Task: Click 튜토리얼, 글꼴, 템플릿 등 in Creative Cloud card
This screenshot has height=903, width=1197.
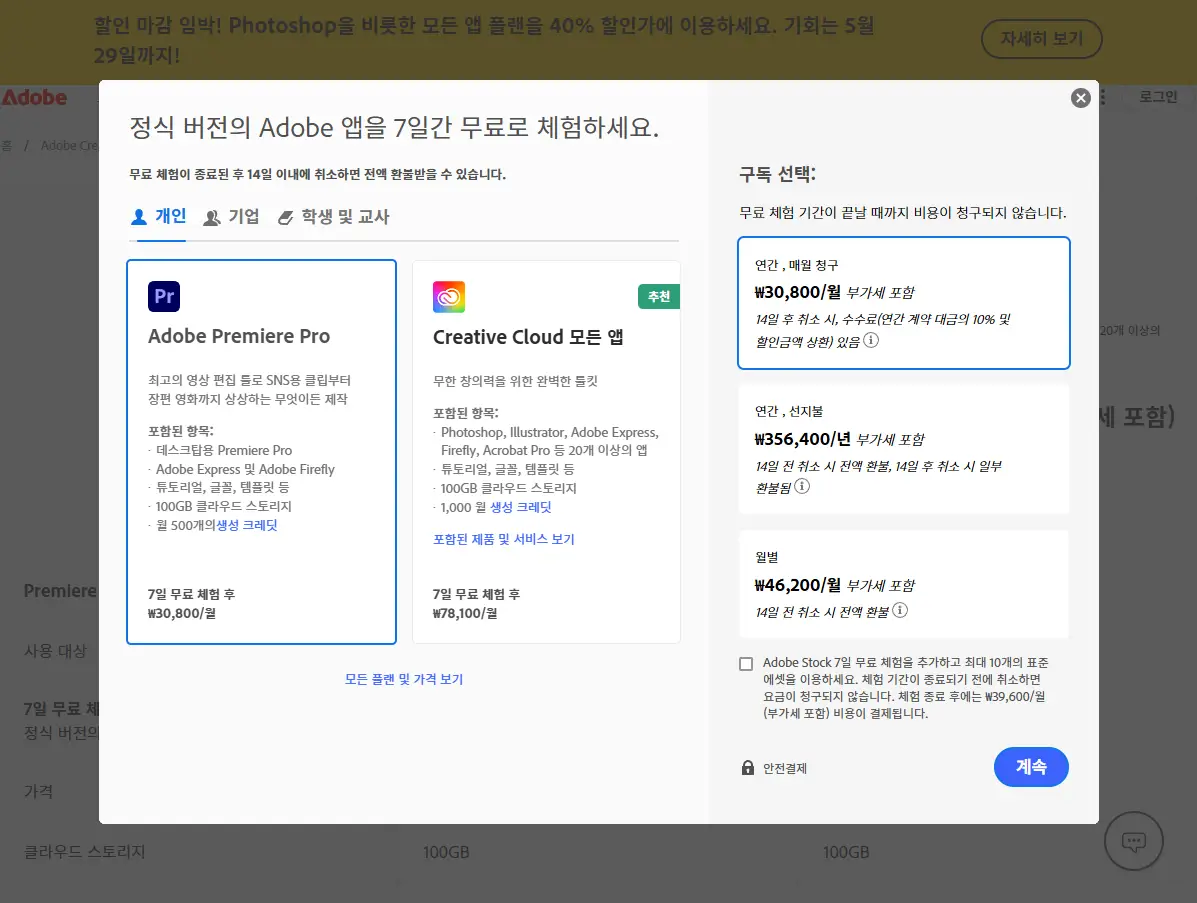Action: click(x=508, y=469)
